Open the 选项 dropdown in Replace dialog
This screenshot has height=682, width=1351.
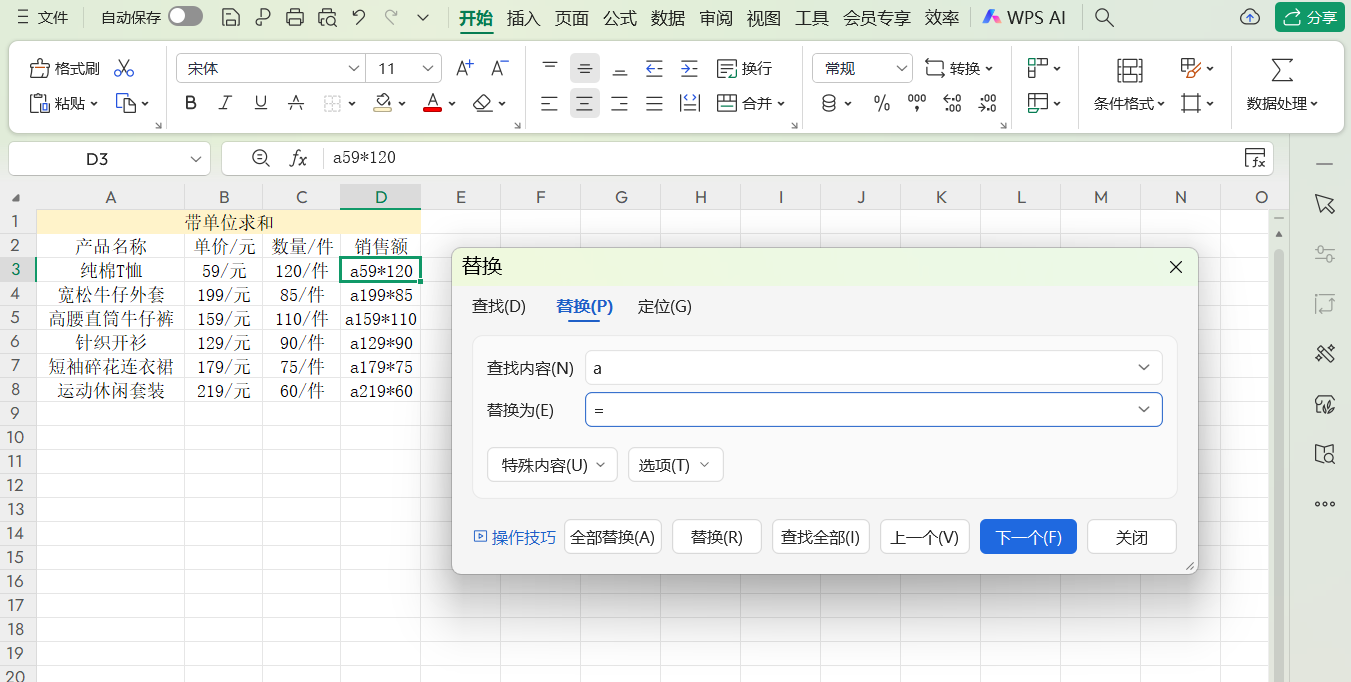(x=675, y=464)
